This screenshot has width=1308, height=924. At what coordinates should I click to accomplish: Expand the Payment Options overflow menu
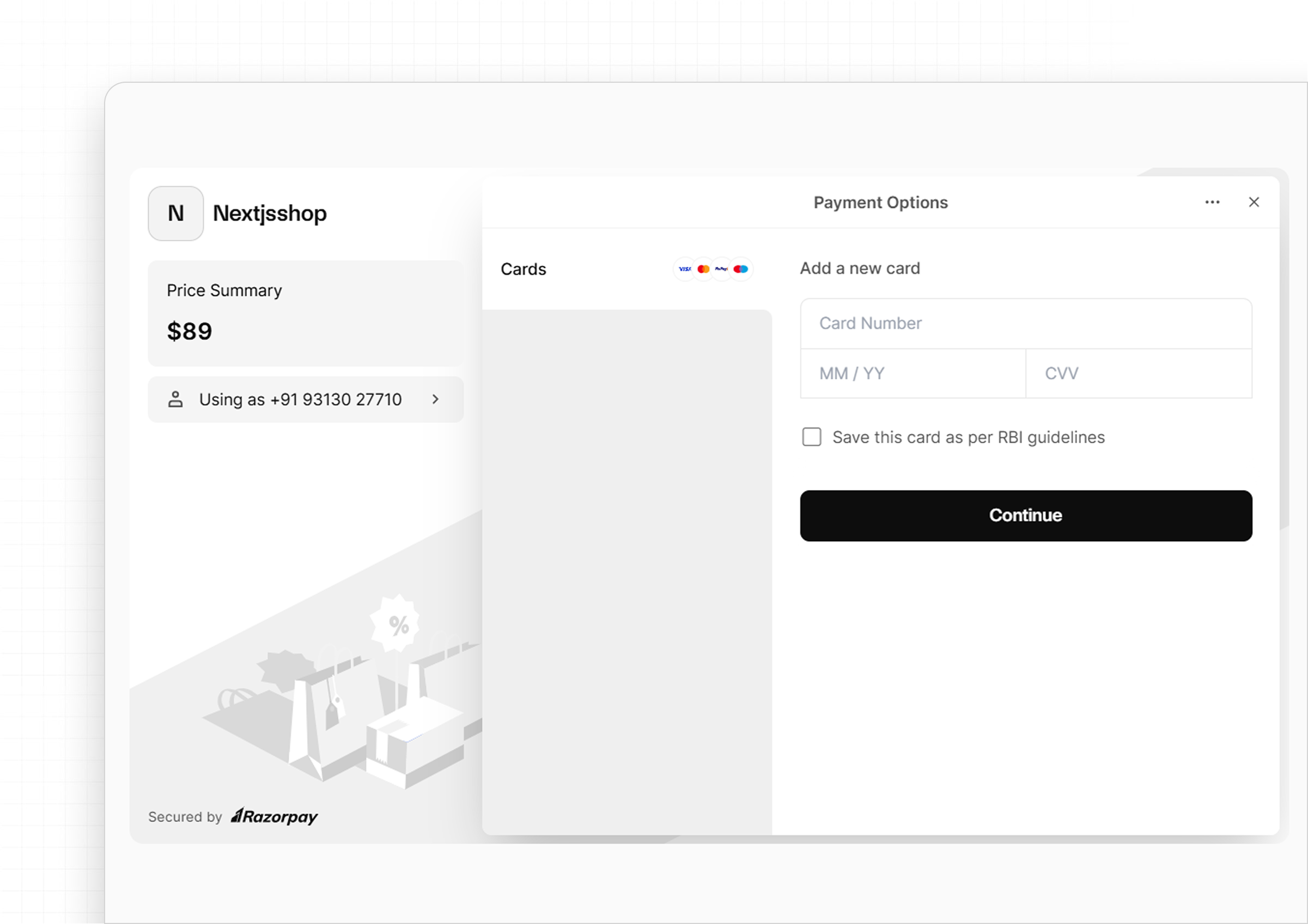[1212, 202]
